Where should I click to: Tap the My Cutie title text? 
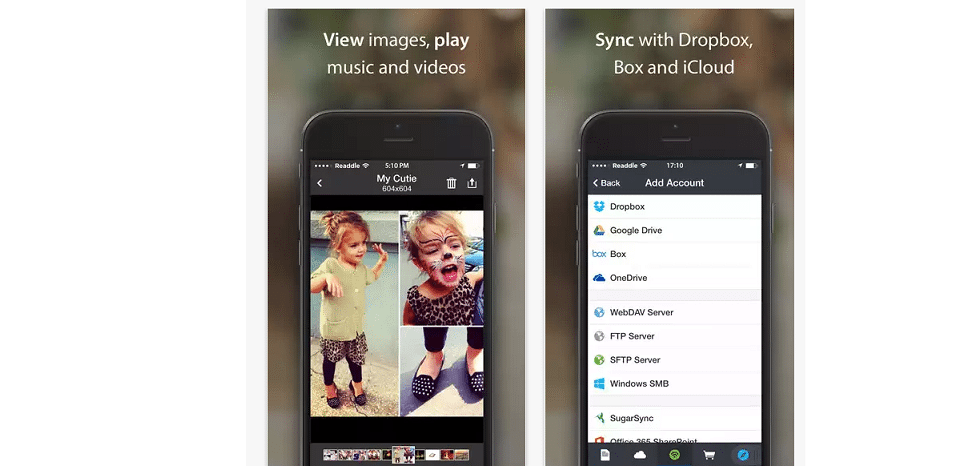coord(397,178)
